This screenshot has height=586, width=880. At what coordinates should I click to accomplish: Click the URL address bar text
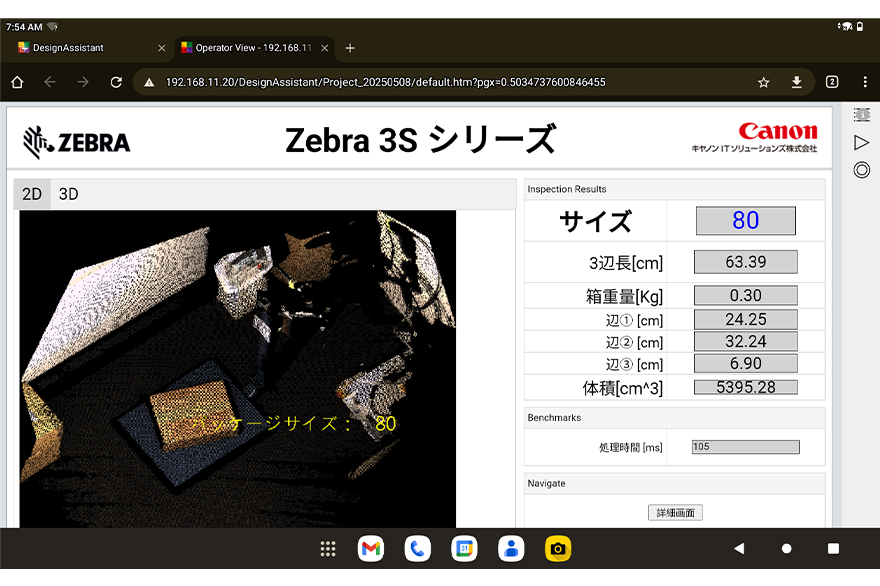tap(385, 82)
